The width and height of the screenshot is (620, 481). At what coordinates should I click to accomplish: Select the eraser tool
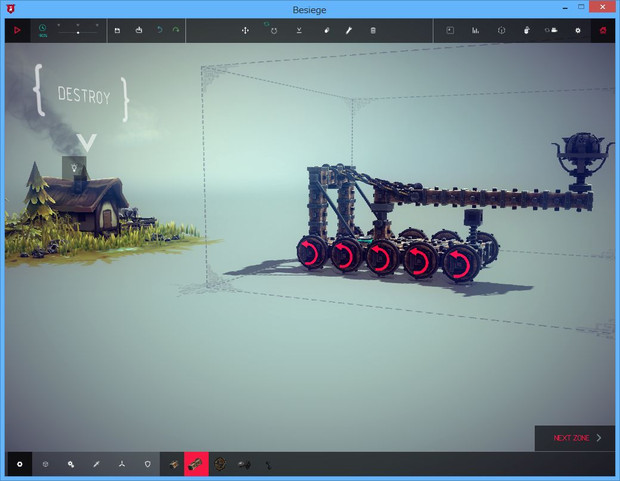pyautogui.click(x=327, y=30)
